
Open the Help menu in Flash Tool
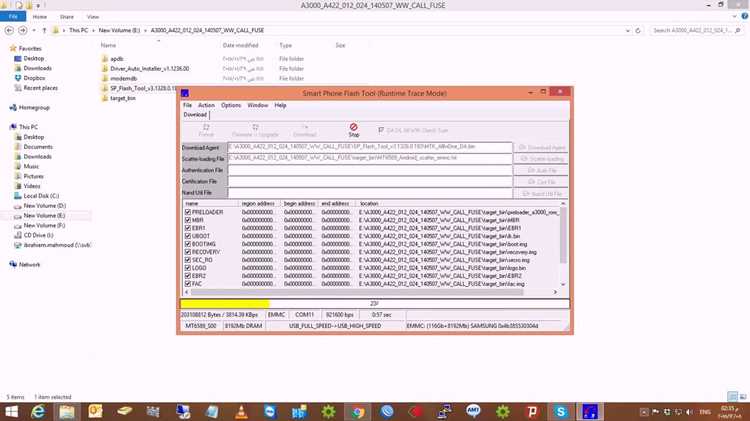[280, 105]
